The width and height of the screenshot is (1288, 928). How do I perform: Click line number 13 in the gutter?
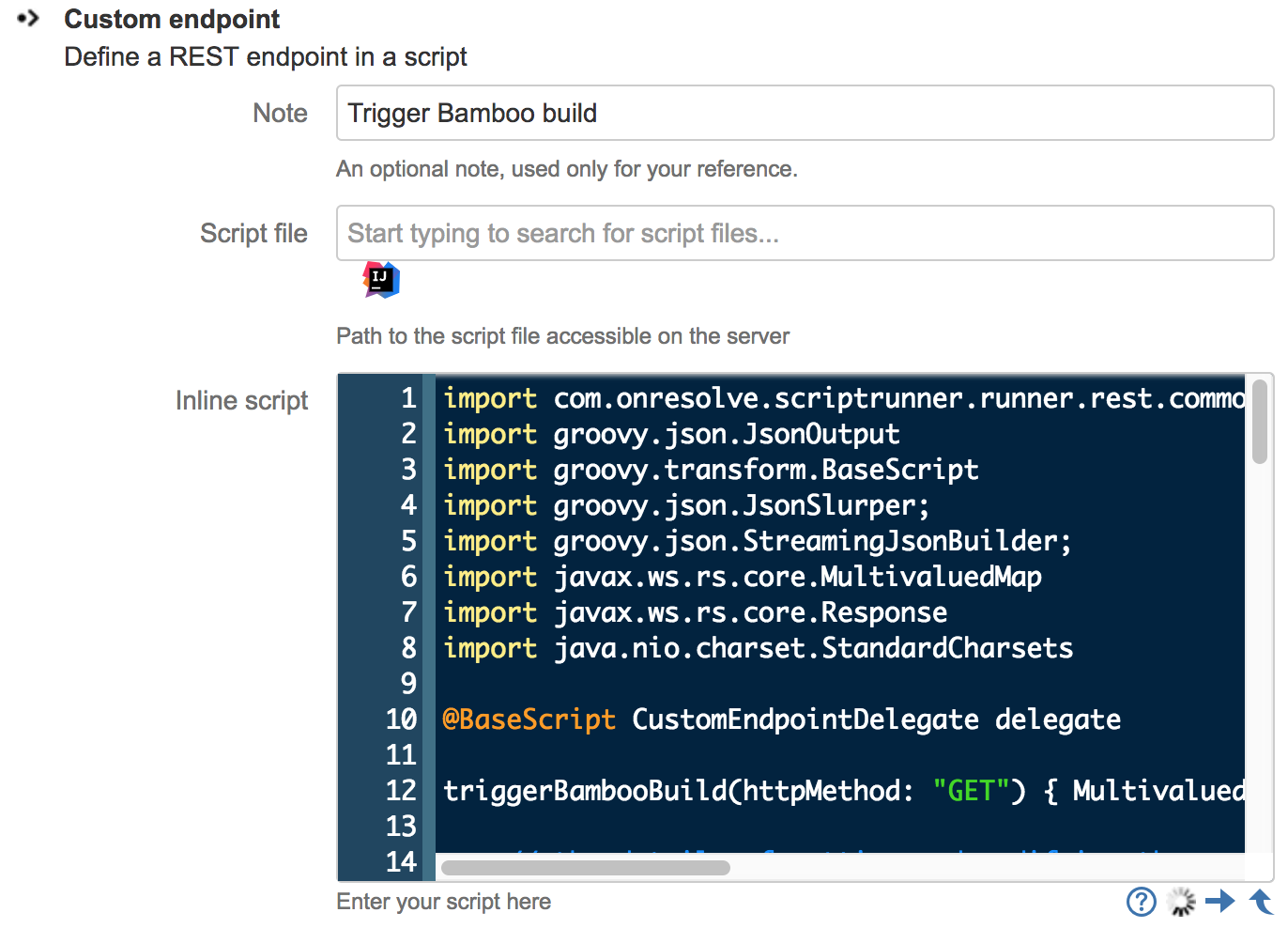pyautogui.click(x=401, y=827)
